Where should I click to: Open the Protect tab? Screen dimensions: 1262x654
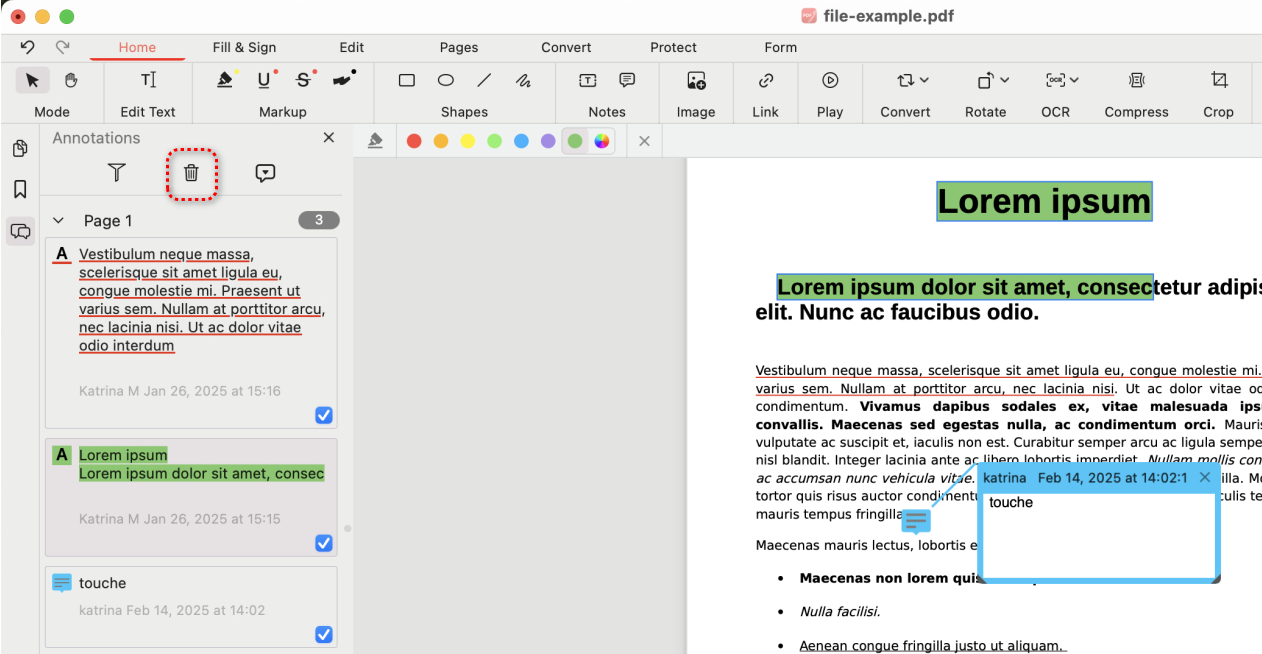tap(673, 47)
